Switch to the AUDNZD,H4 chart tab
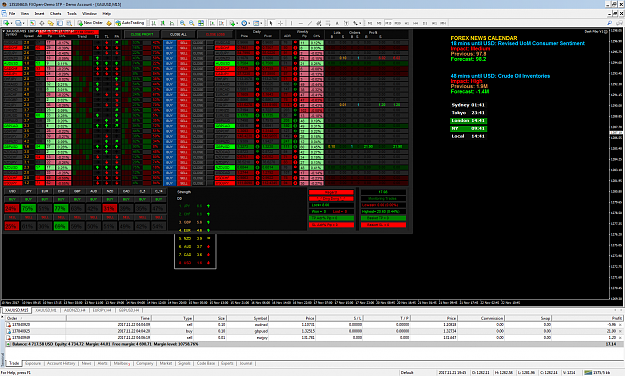The image size is (625, 376). (75, 310)
